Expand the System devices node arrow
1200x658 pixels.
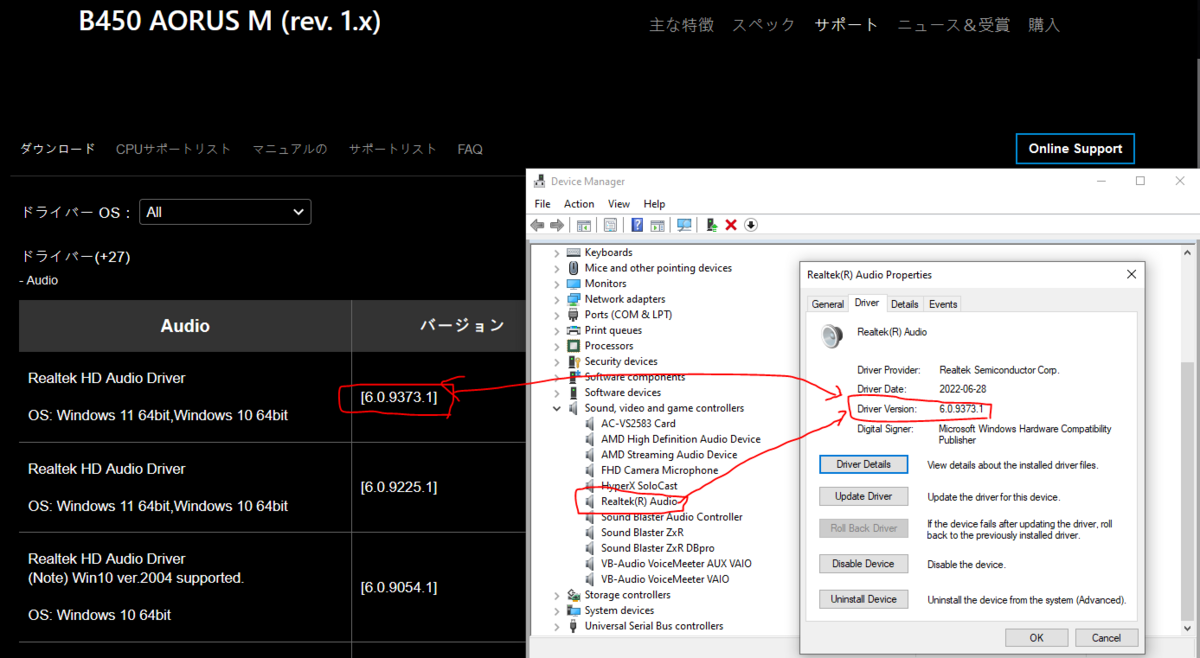(x=557, y=610)
